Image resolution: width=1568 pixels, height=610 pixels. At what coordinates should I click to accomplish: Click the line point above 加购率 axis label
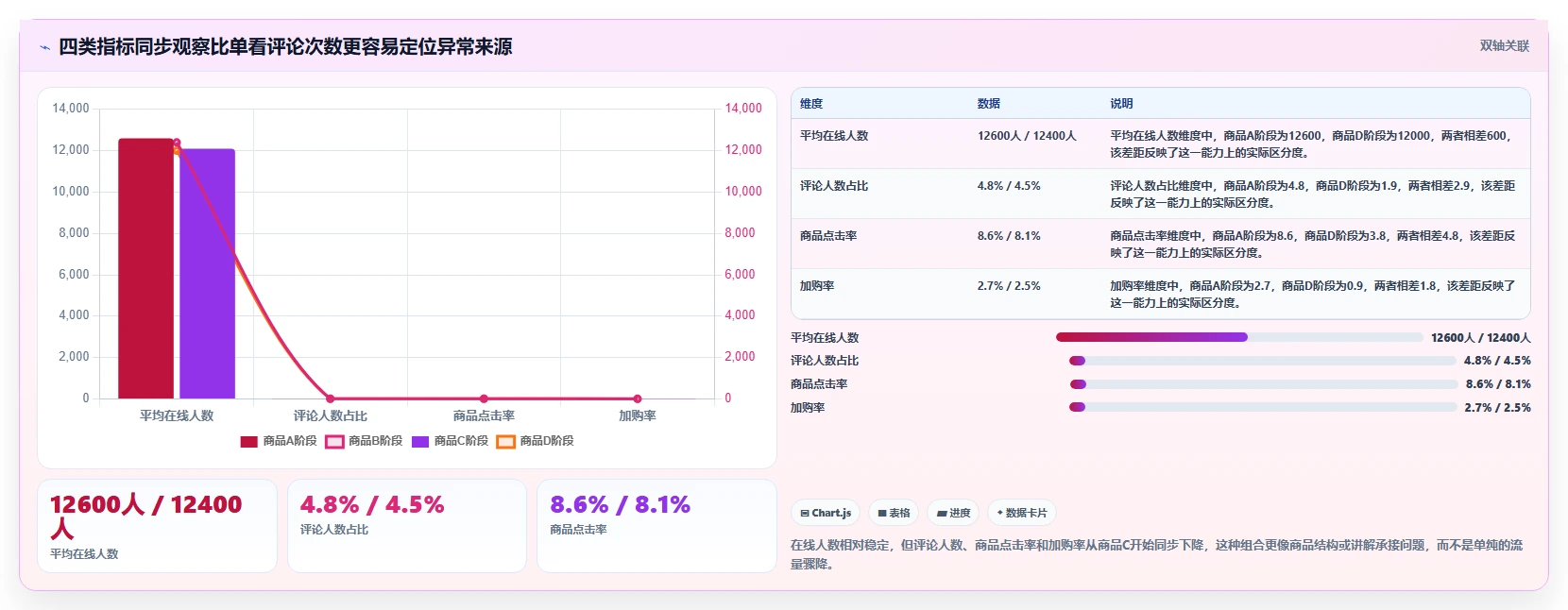(x=638, y=398)
